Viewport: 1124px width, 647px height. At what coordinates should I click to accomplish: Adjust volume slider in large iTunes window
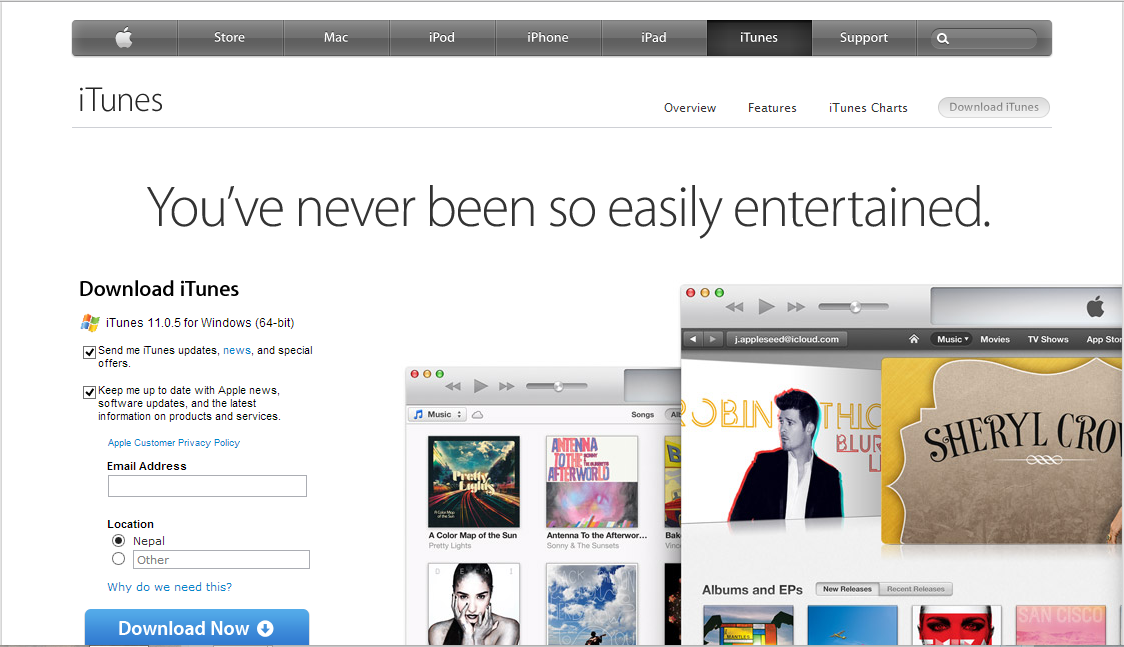(853, 307)
